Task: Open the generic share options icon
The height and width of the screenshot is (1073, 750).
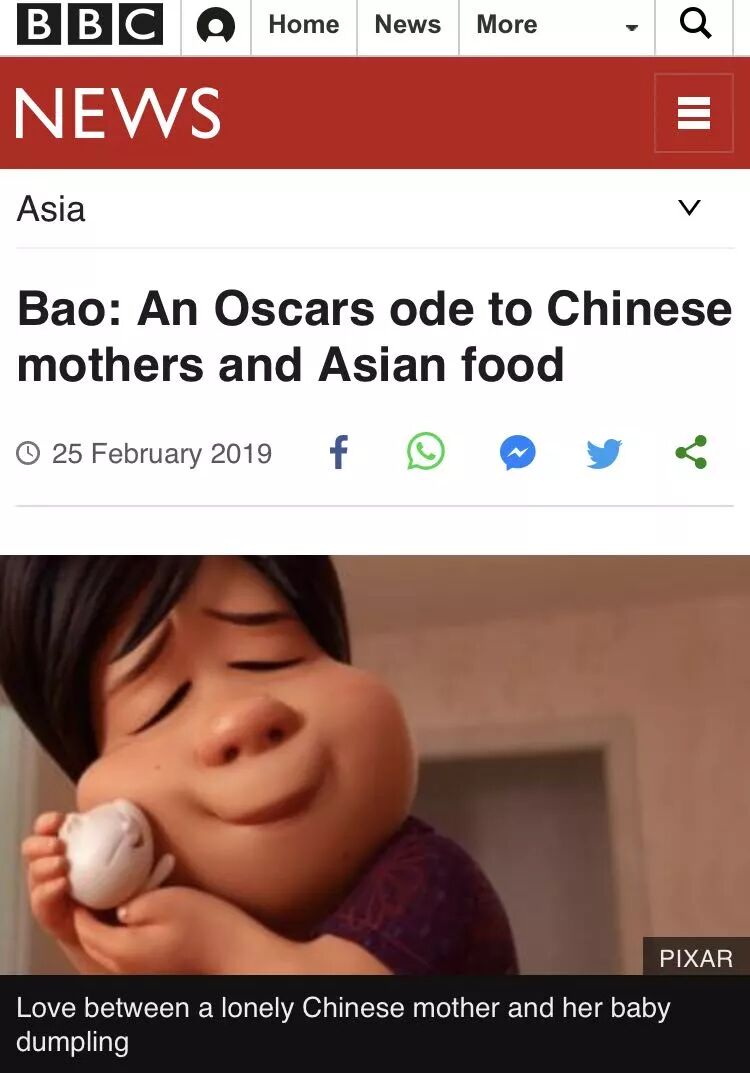Action: tap(691, 452)
